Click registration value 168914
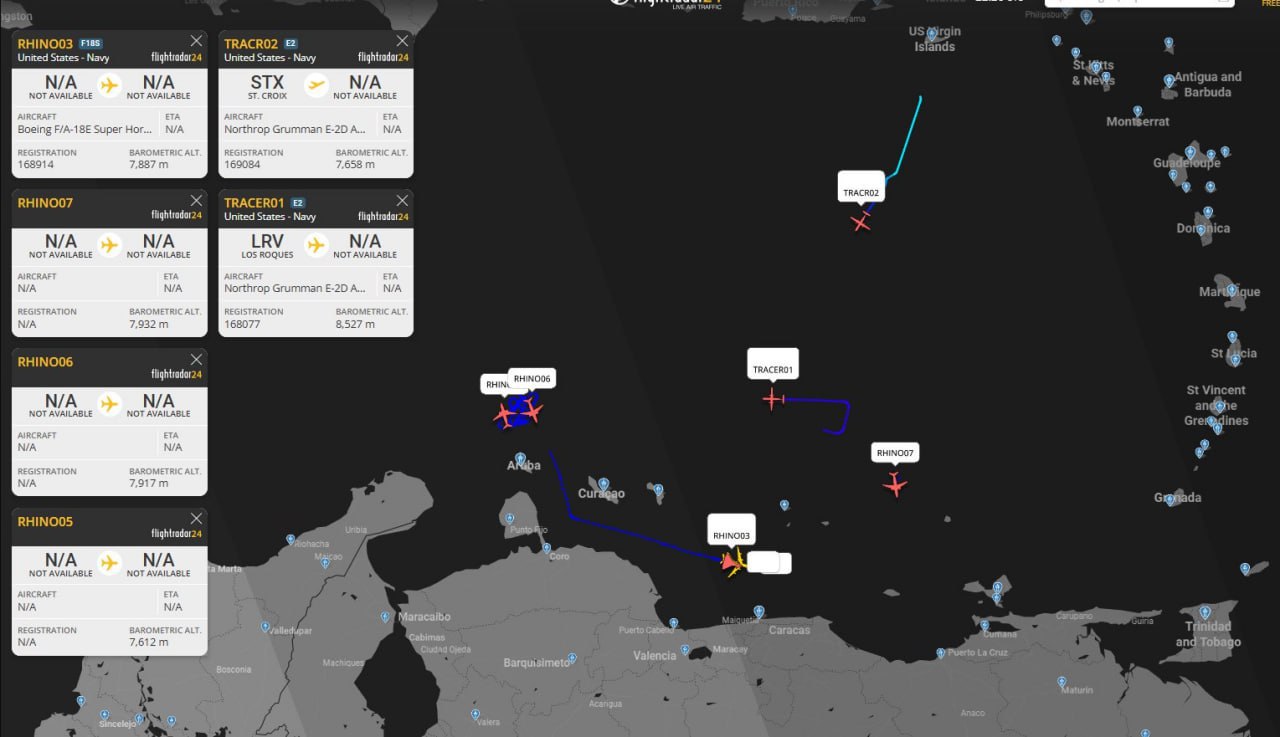This screenshot has width=1280, height=737. click(x=34, y=165)
